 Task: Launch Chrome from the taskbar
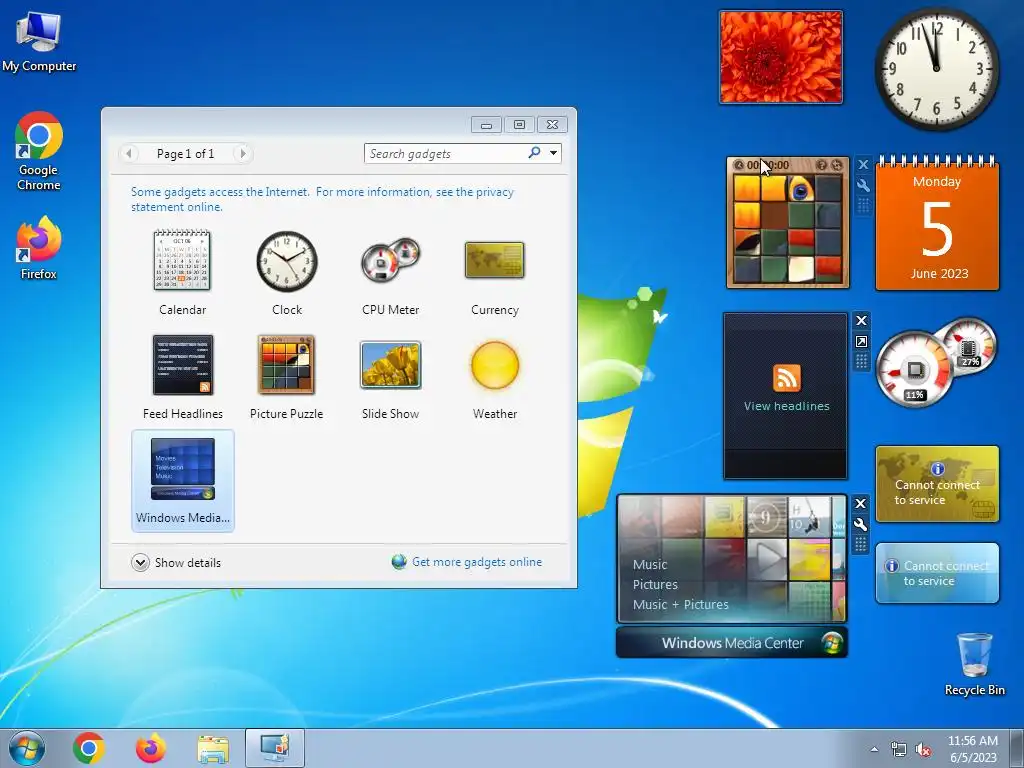(x=89, y=748)
